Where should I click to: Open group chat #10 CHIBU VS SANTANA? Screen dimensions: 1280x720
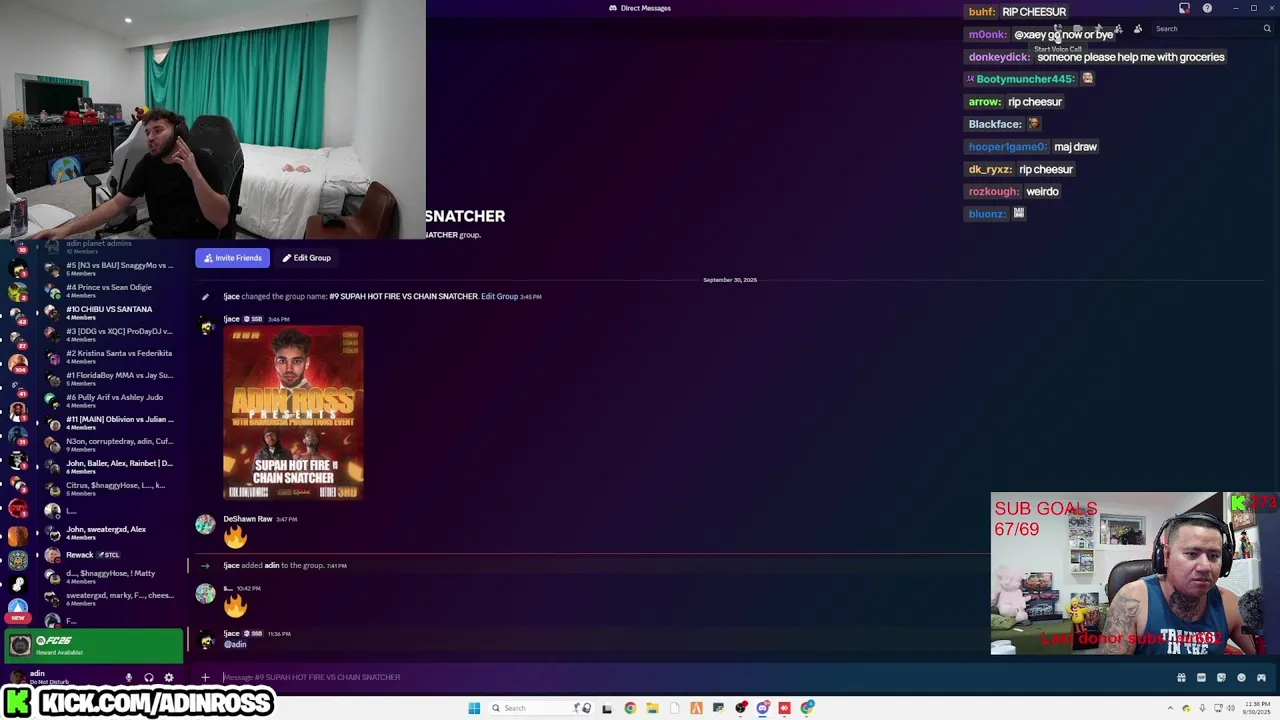coord(110,313)
